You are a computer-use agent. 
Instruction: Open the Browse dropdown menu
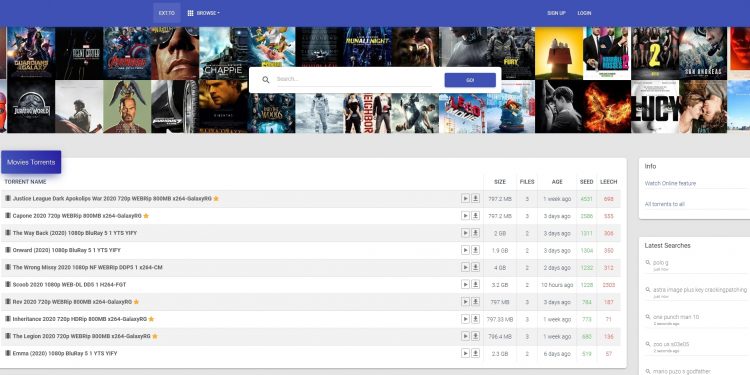point(204,13)
